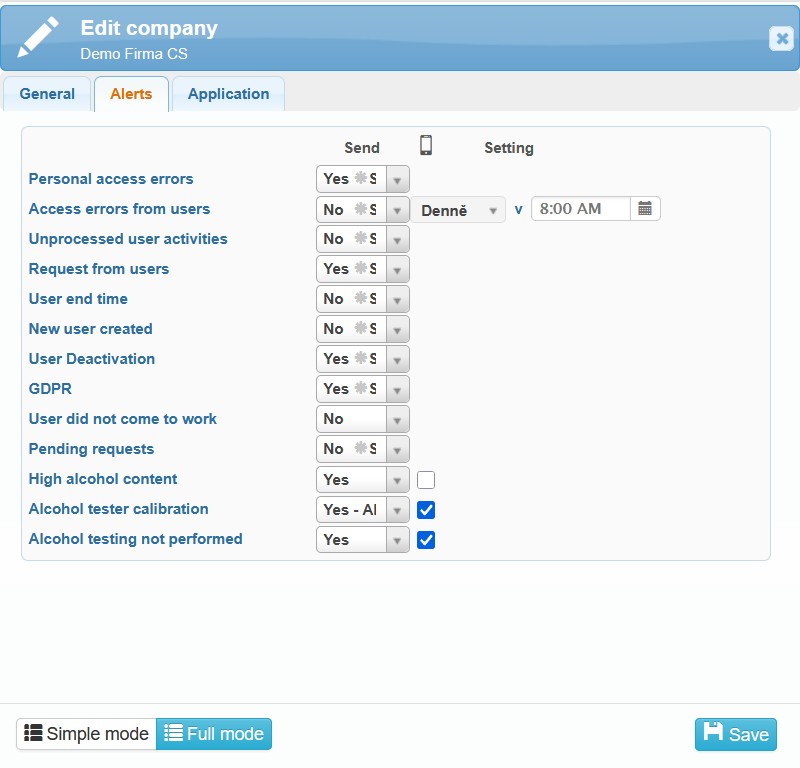
Task: Switch to the Application tab
Action: tap(228, 94)
